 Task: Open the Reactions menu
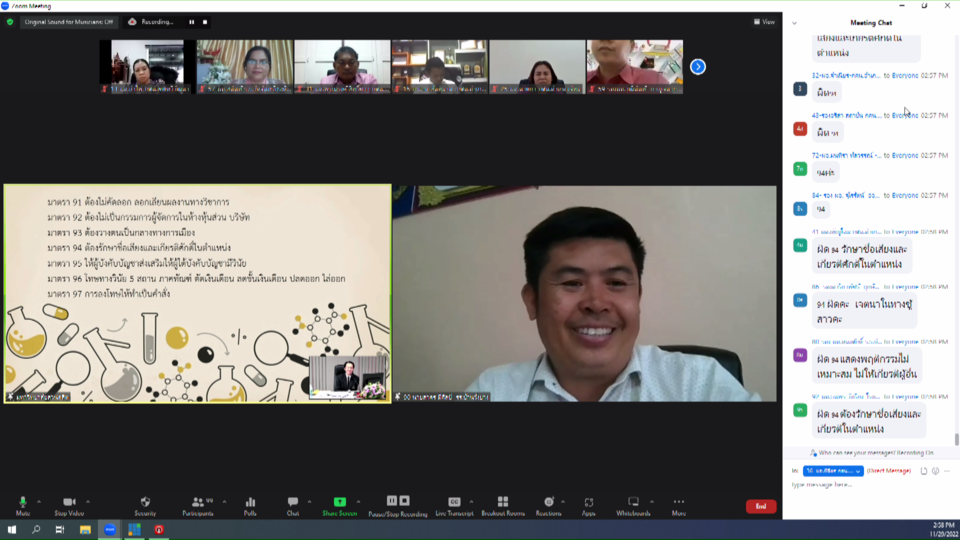tap(549, 506)
